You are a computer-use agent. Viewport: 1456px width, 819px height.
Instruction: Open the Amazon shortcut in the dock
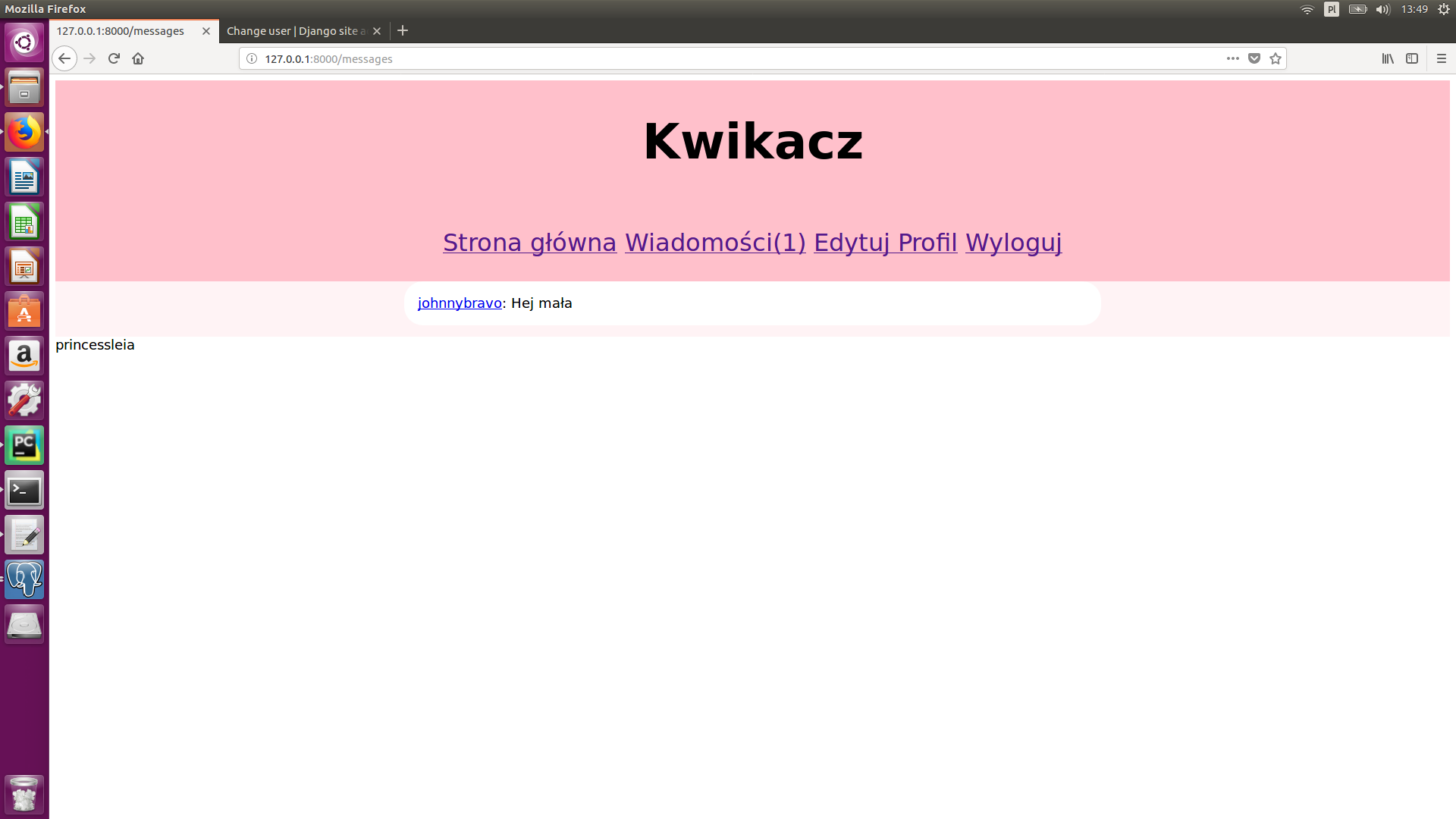point(24,356)
